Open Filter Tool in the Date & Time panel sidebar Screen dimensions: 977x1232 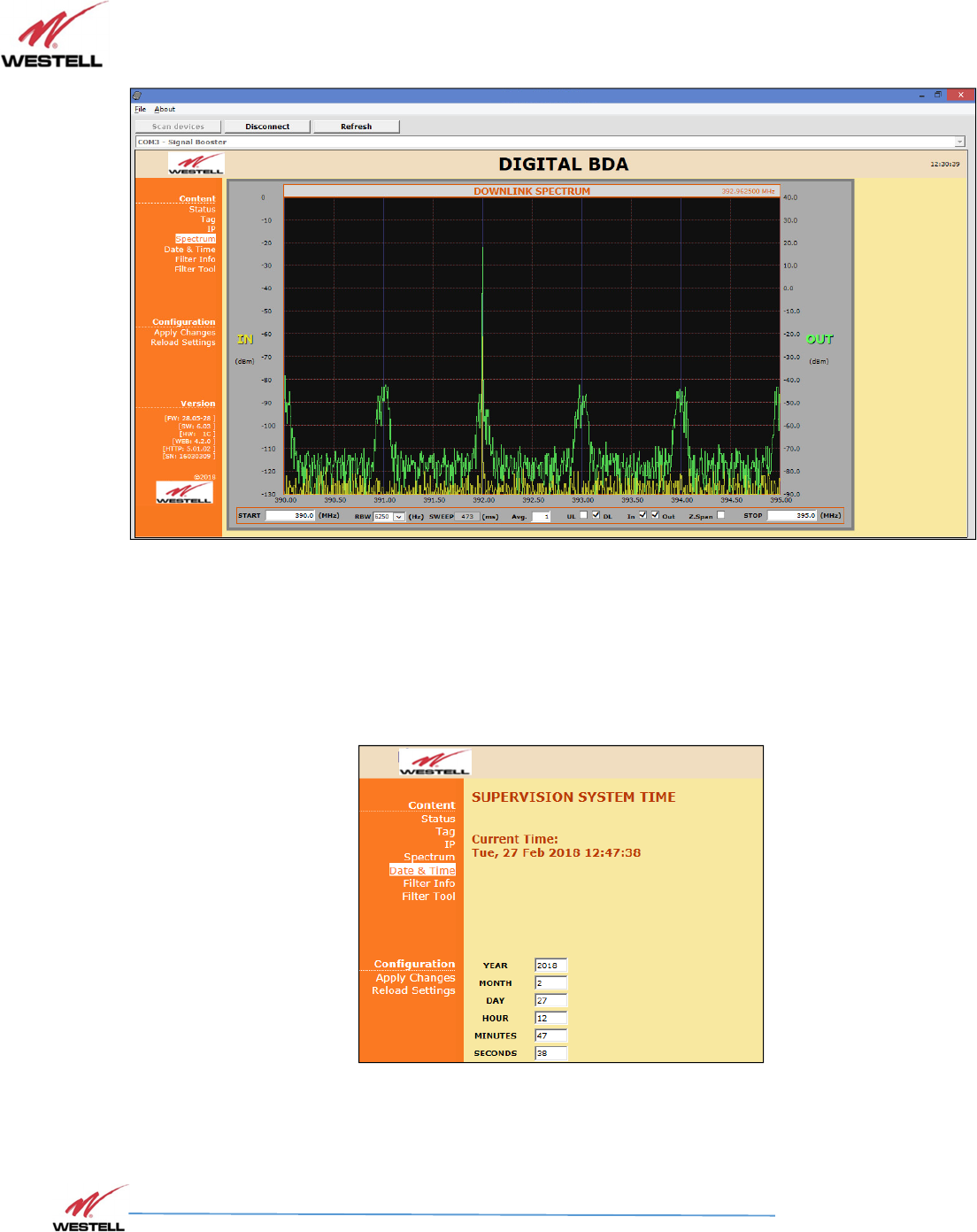pyautogui.click(x=429, y=897)
